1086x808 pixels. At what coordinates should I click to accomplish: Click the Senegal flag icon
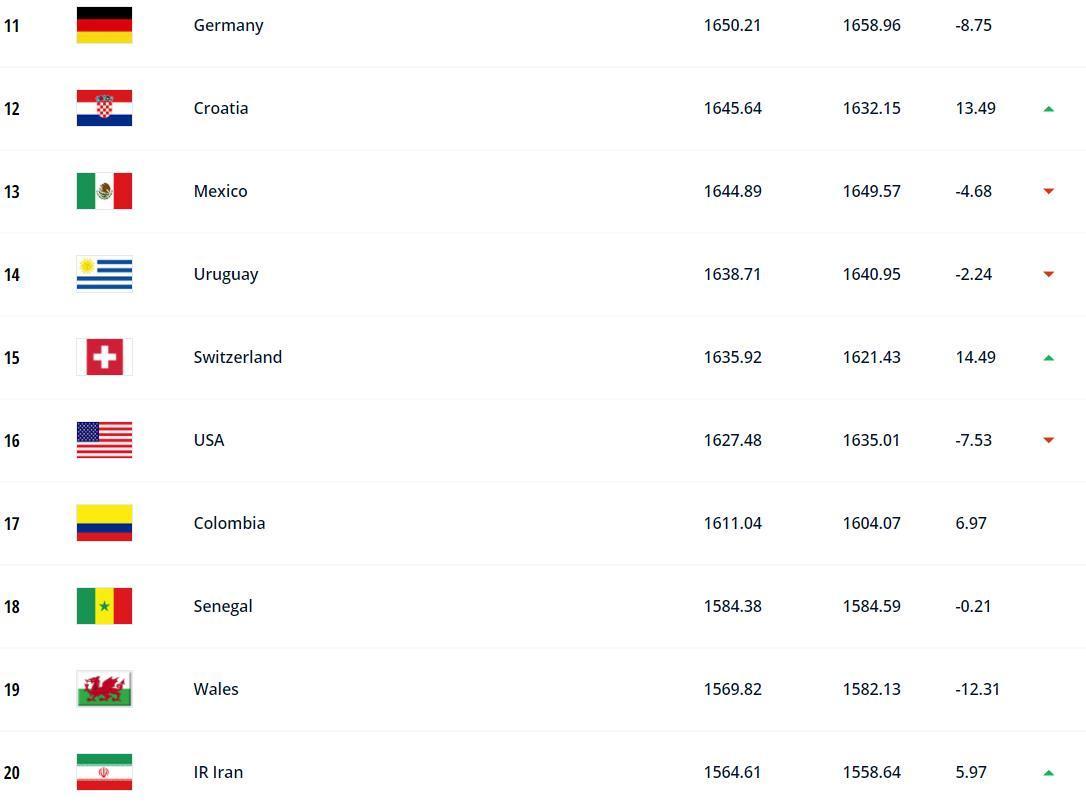[104, 606]
